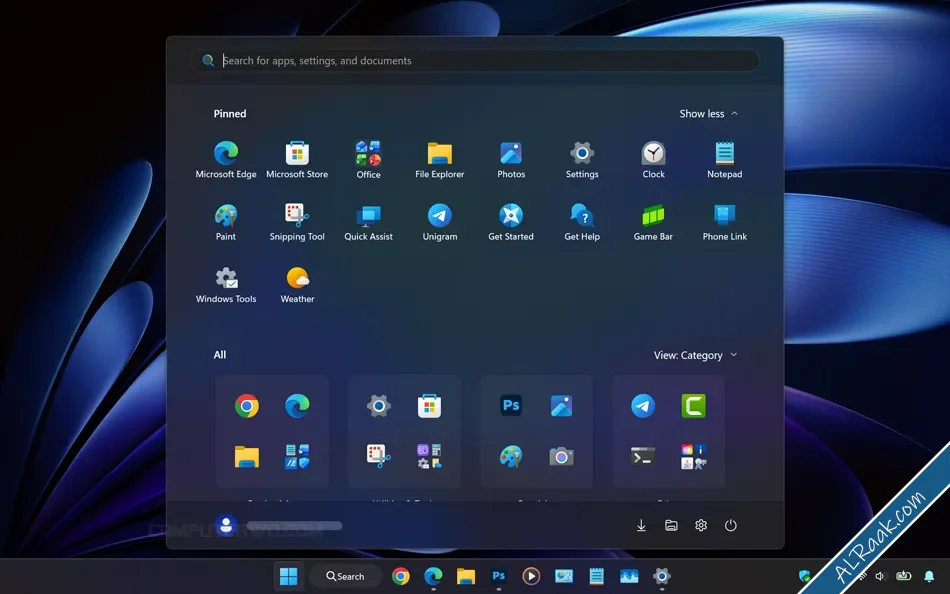Open Notepad from the taskbar
950x594 pixels.
pyautogui.click(x=596, y=576)
